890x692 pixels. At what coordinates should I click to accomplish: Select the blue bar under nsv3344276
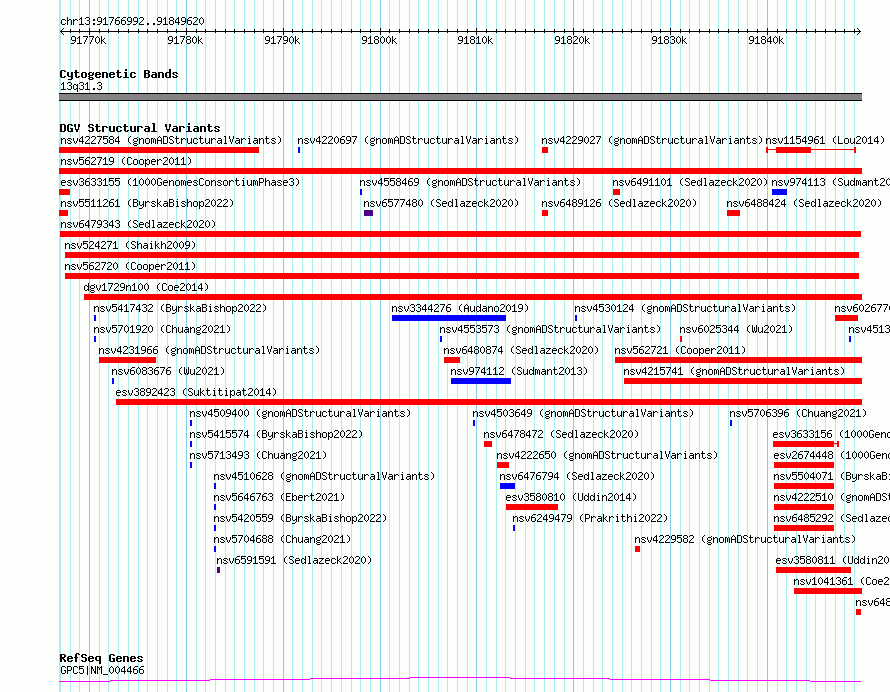tap(448, 318)
